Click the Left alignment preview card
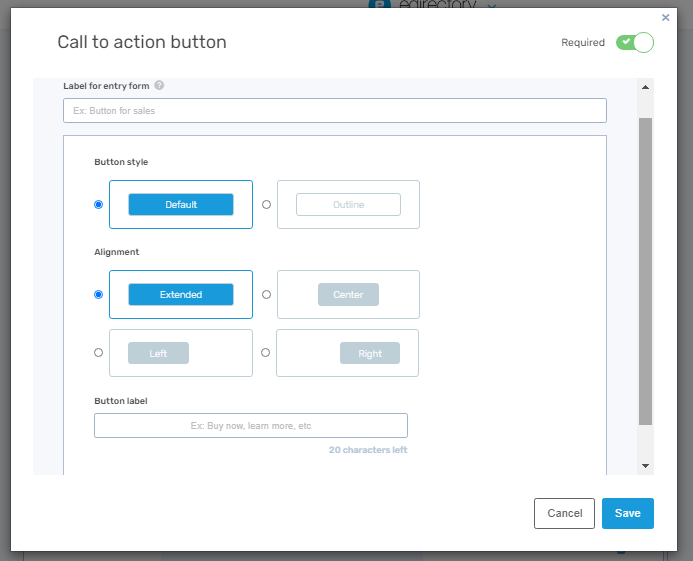 [181, 353]
